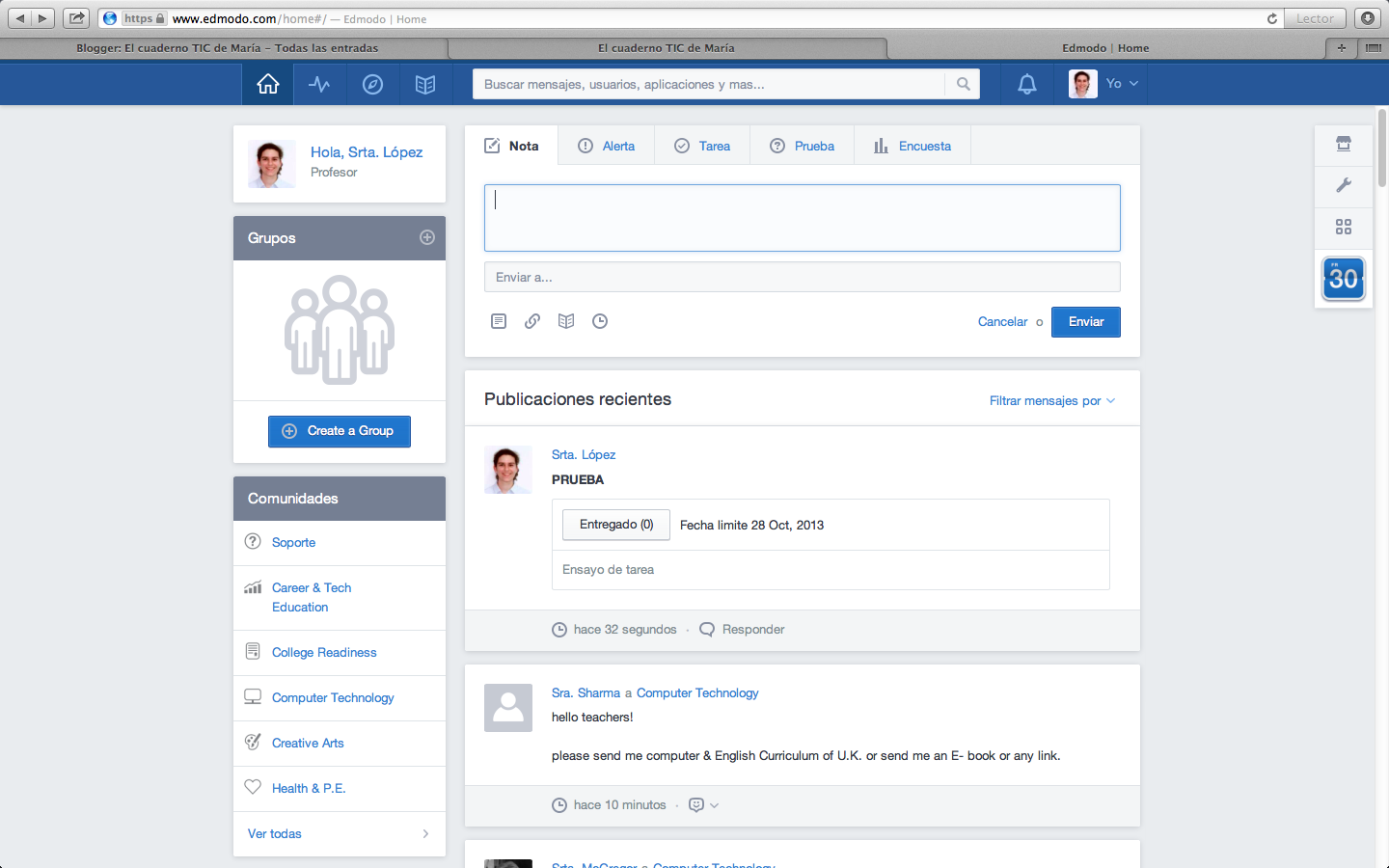Click the Lector reader button

1315,18
